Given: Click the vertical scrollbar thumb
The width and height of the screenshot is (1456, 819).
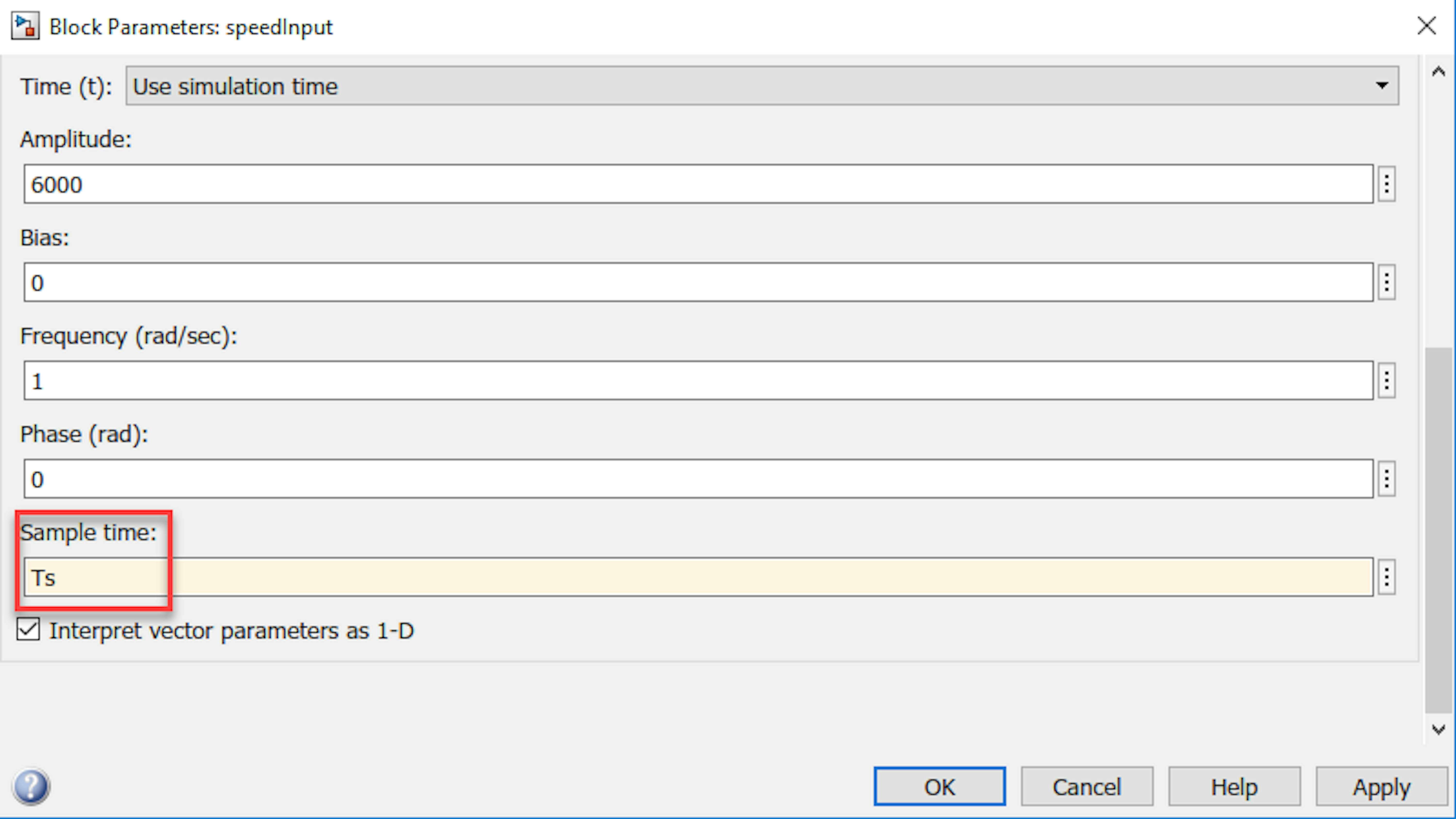Looking at the screenshot, I should point(1439,530).
